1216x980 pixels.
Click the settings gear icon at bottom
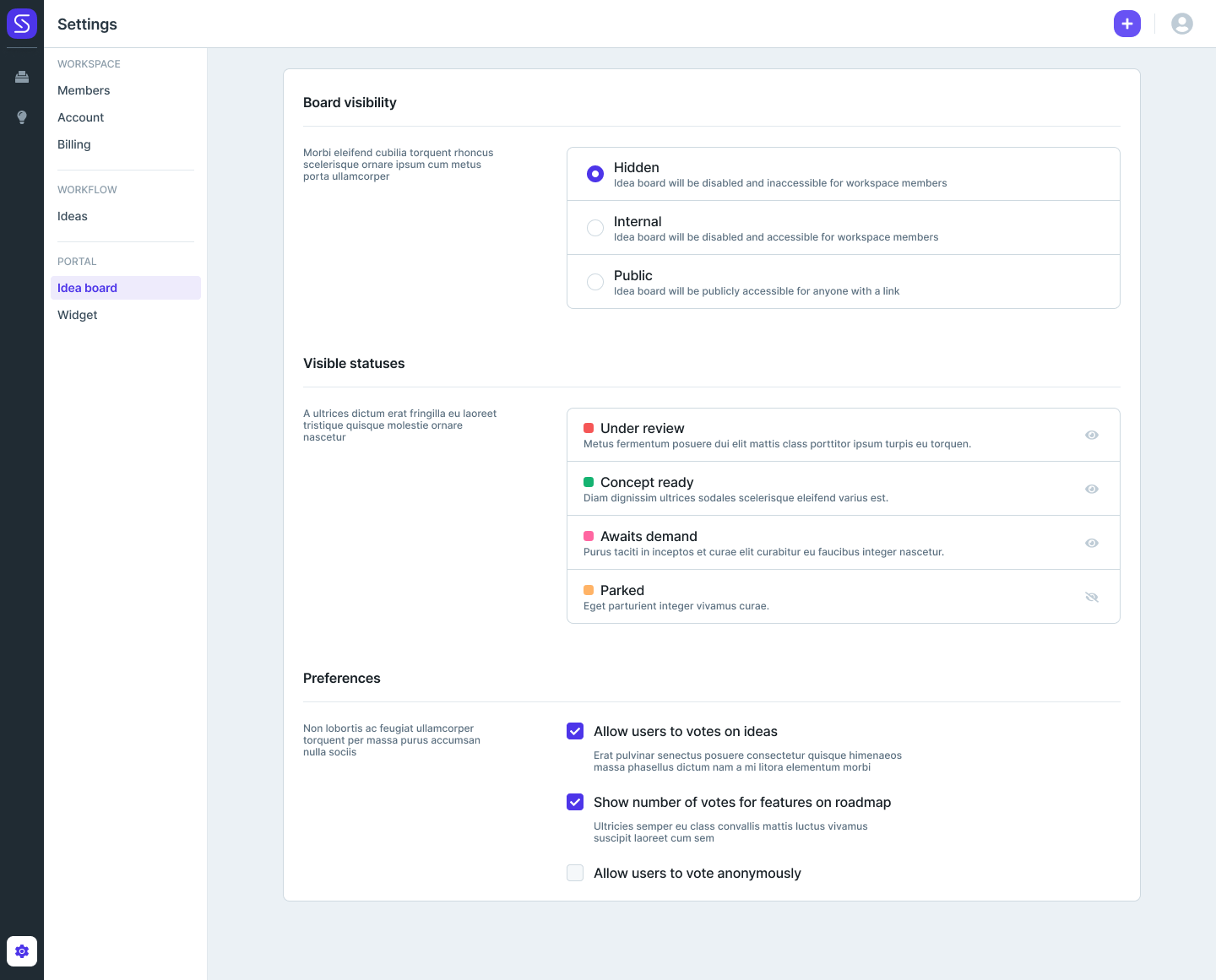22,951
